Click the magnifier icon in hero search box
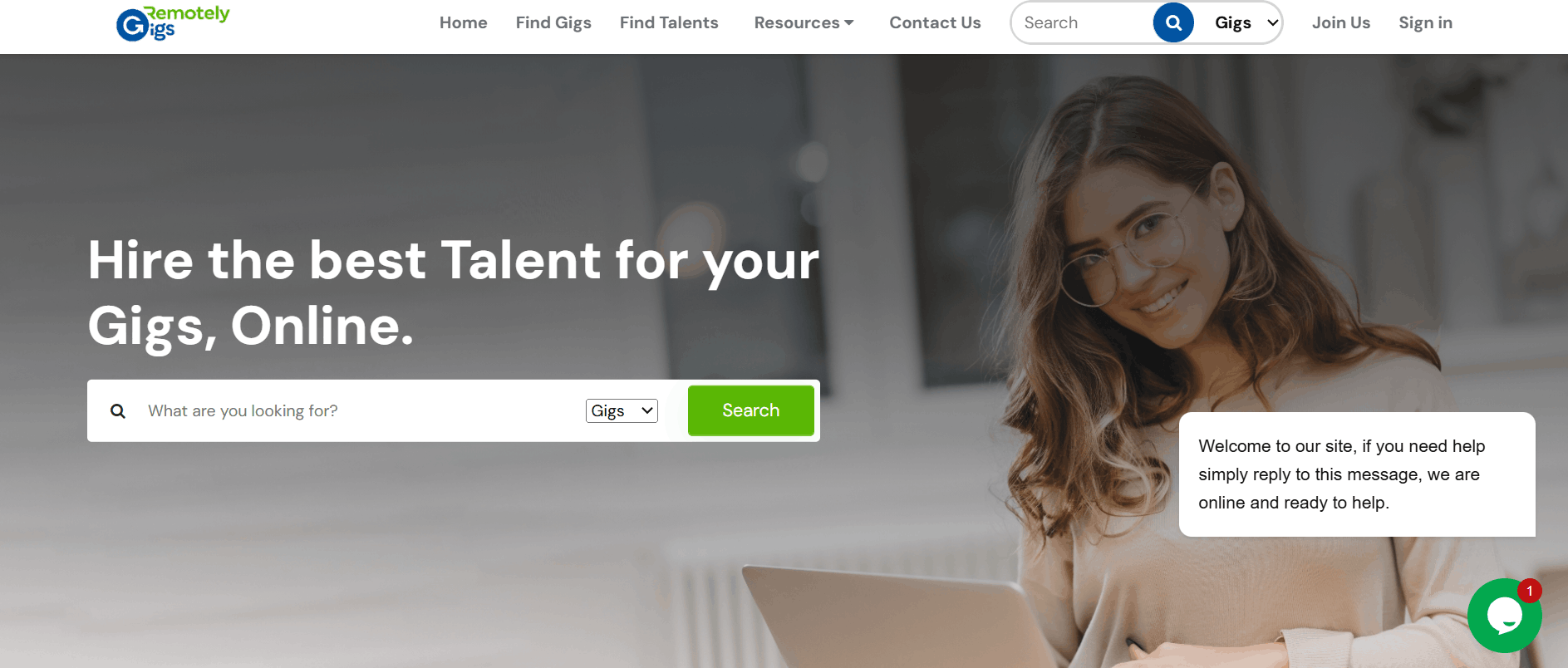1568x668 pixels. coord(118,411)
